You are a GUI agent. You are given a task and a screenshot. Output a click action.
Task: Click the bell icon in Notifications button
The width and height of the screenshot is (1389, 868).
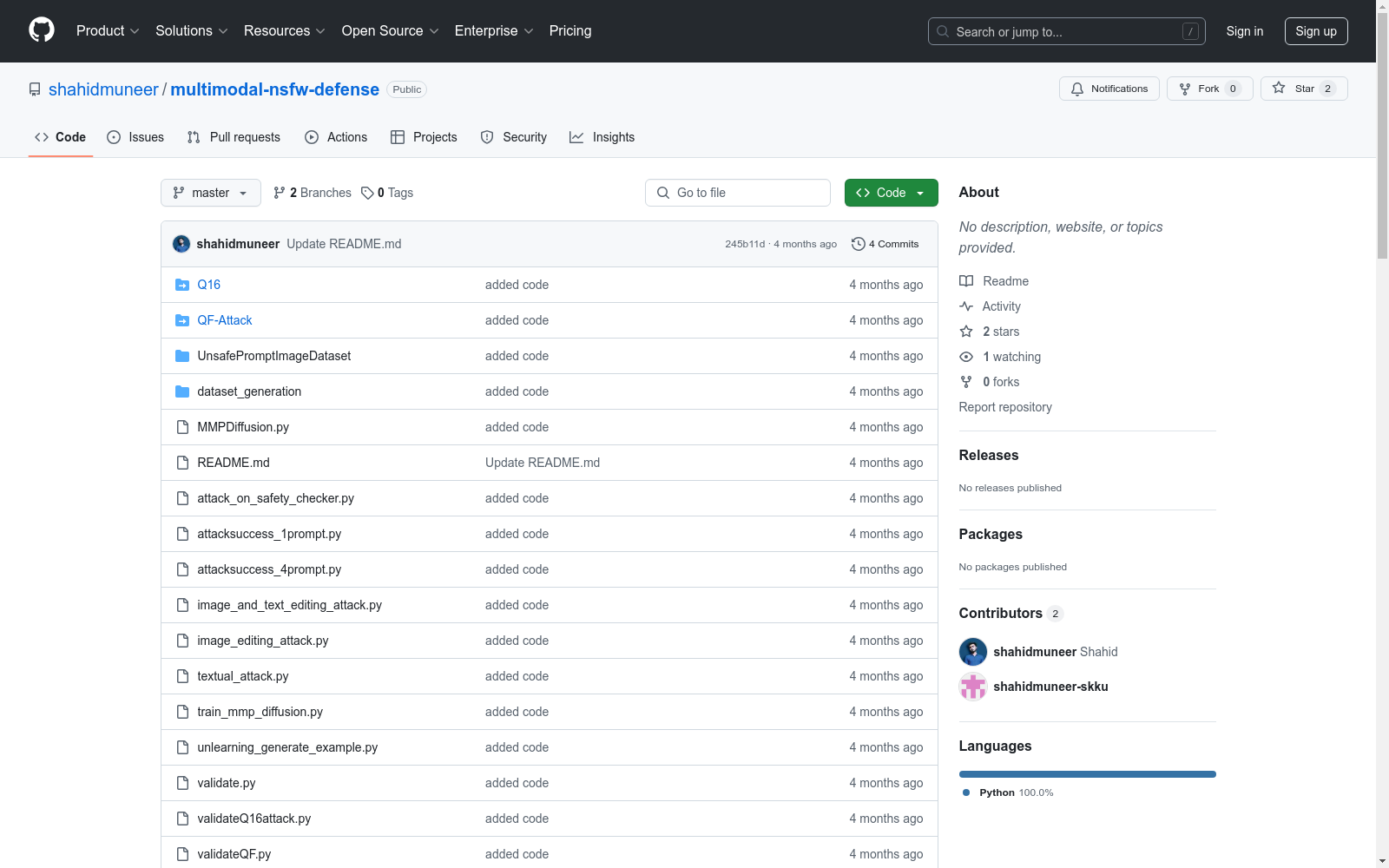(1077, 89)
